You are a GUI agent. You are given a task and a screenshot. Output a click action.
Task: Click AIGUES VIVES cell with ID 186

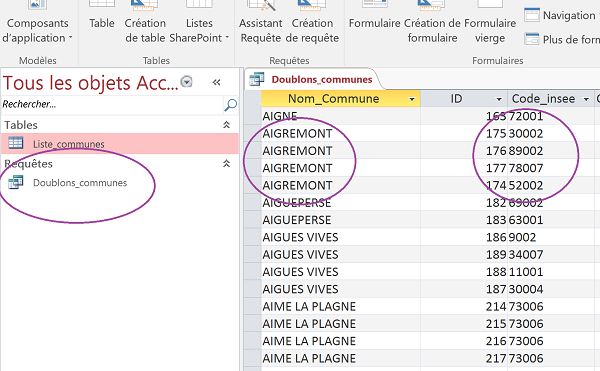click(341, 237)
